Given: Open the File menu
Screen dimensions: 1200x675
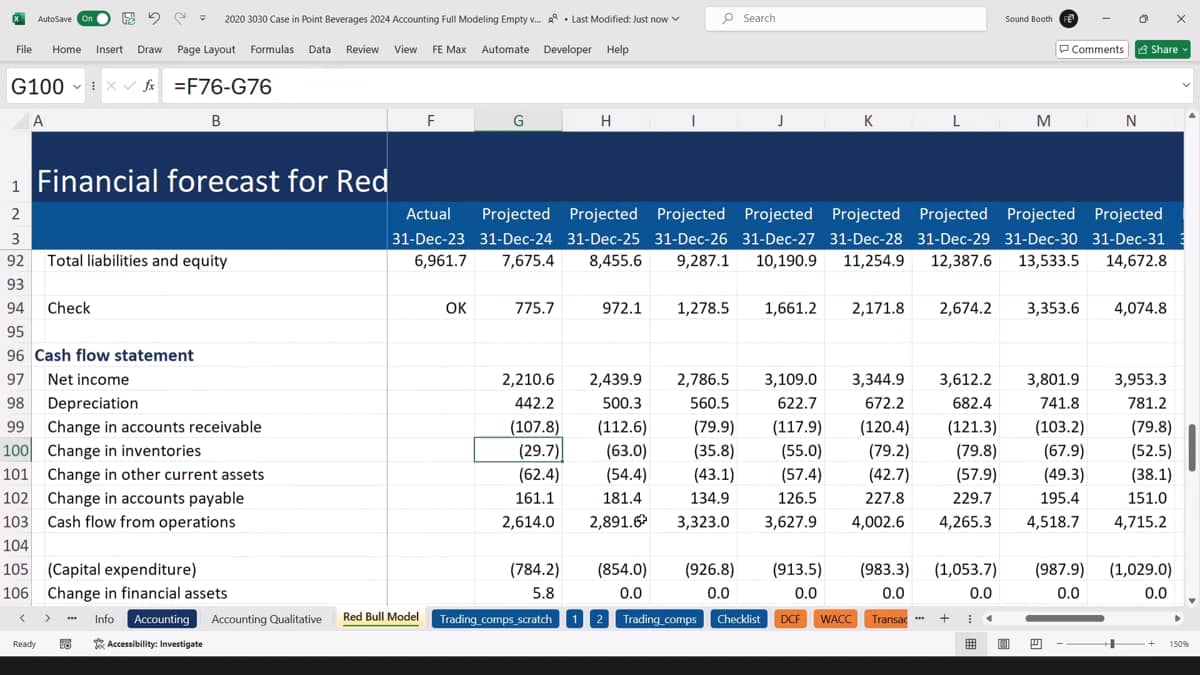Looking at the screenshot, I should (x=24, y=49).
